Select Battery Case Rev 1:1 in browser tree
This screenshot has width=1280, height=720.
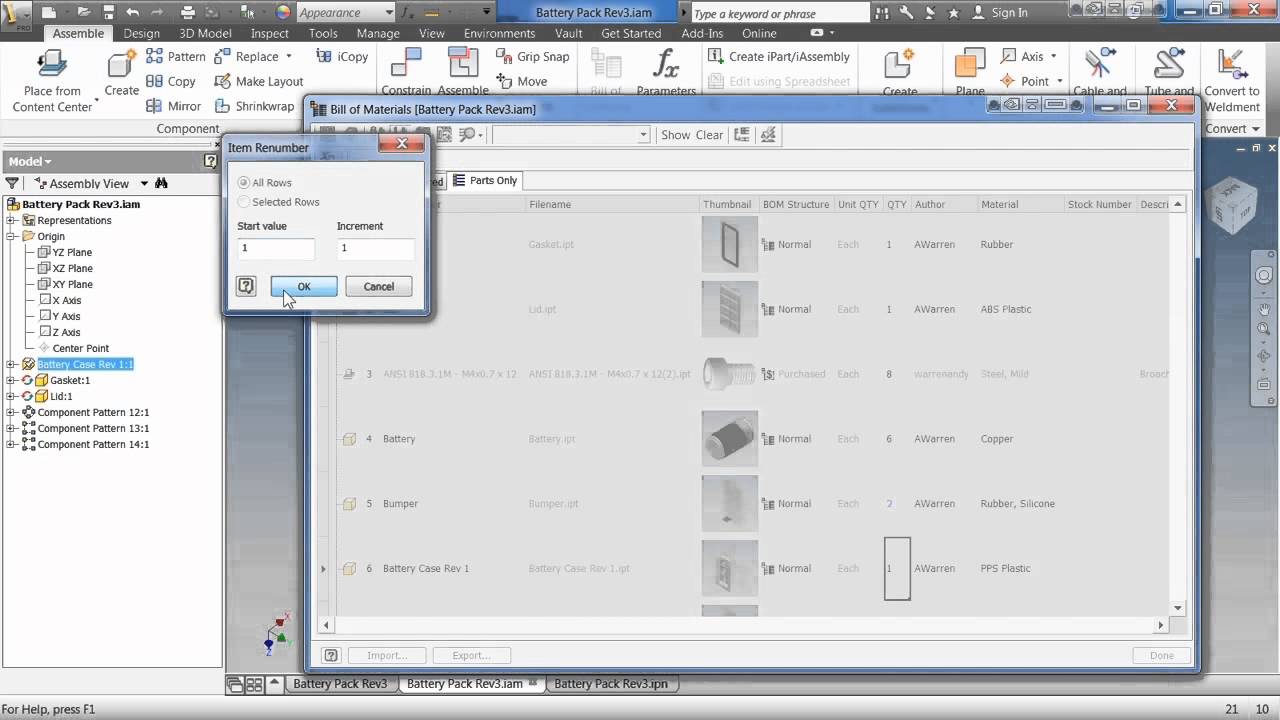pyautogui.click(x=85, y=364)
